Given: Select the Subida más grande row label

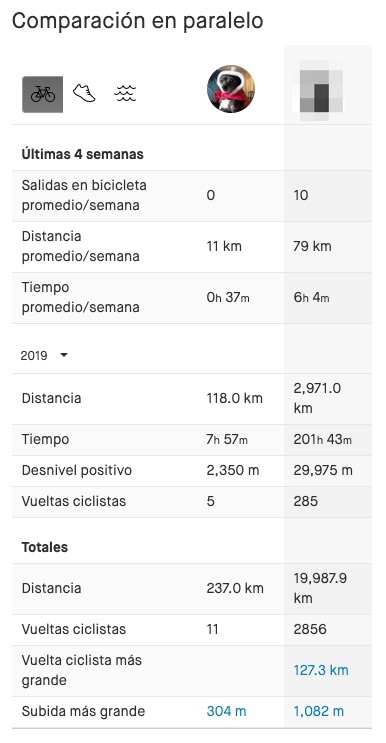Looking at the screenshot, I should 83,711.
